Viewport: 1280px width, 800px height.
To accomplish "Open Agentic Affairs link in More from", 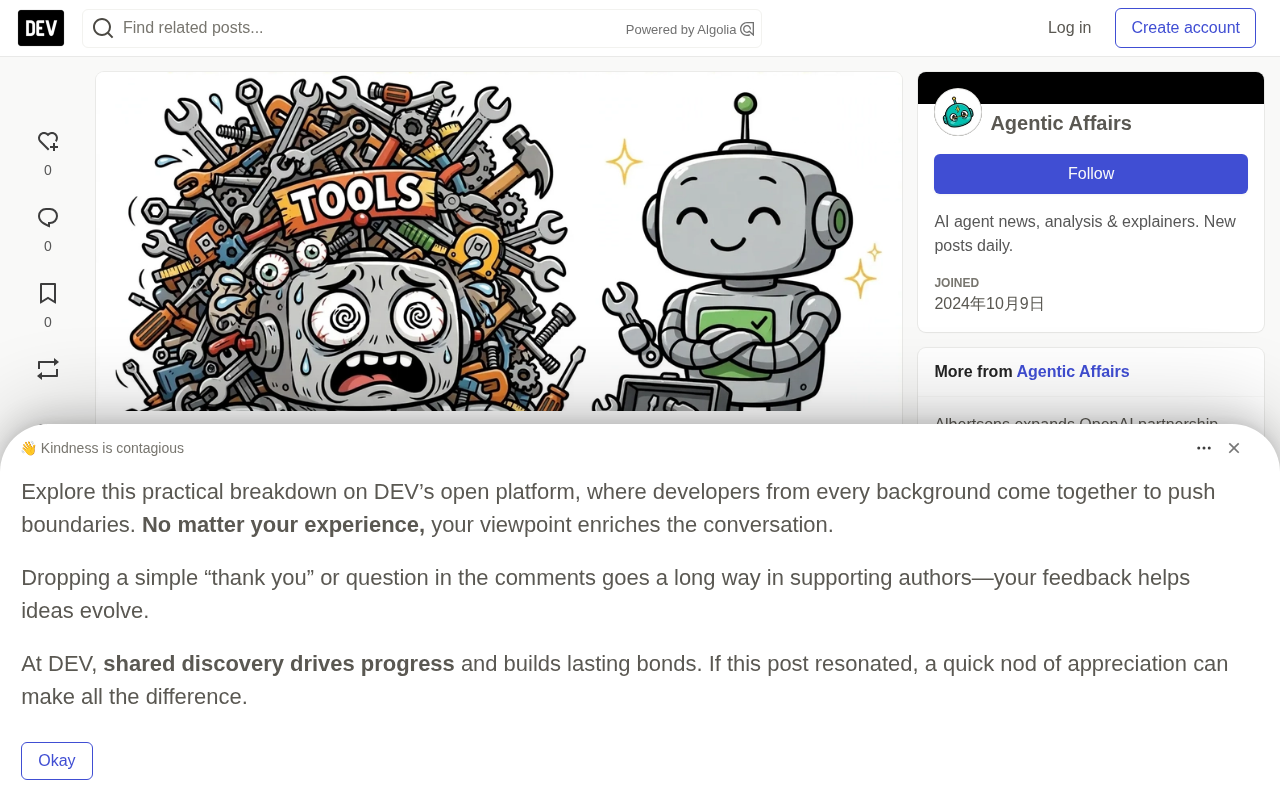I will point(1073,372).
